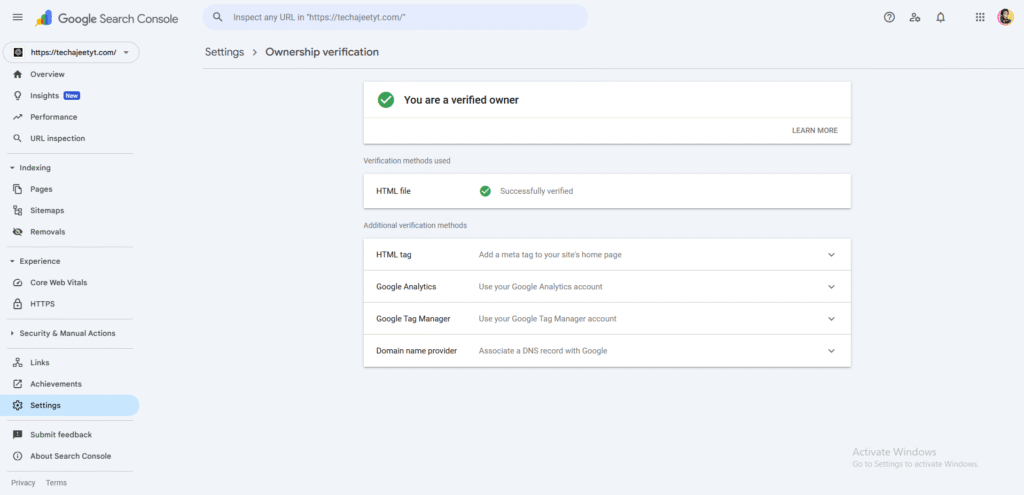This screenshot has height=495, width=1024.
Task: Open Core Web Vitals report
Action: point(62,283)
